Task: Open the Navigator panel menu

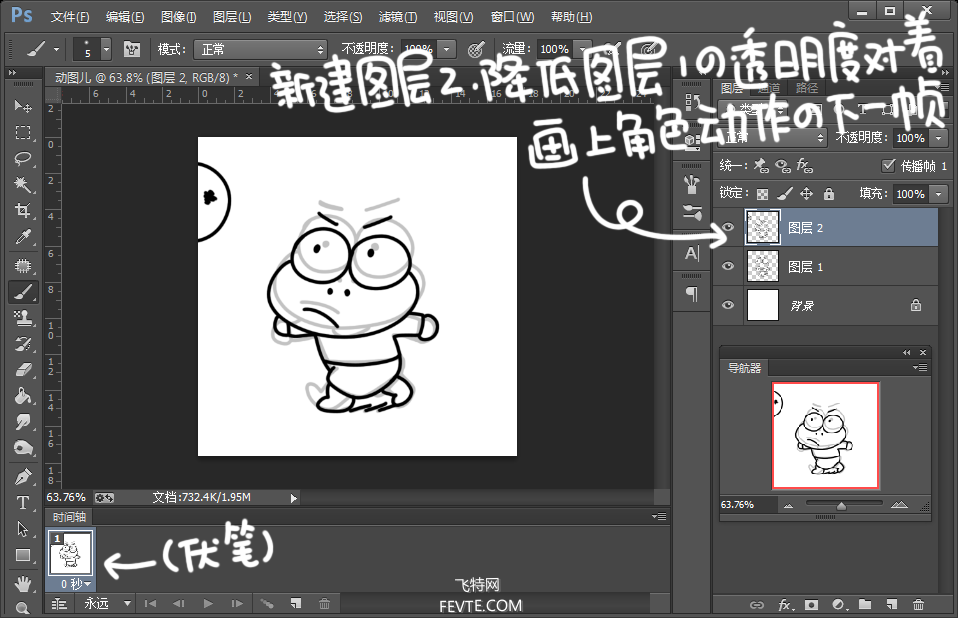Action: coord(920,368)
